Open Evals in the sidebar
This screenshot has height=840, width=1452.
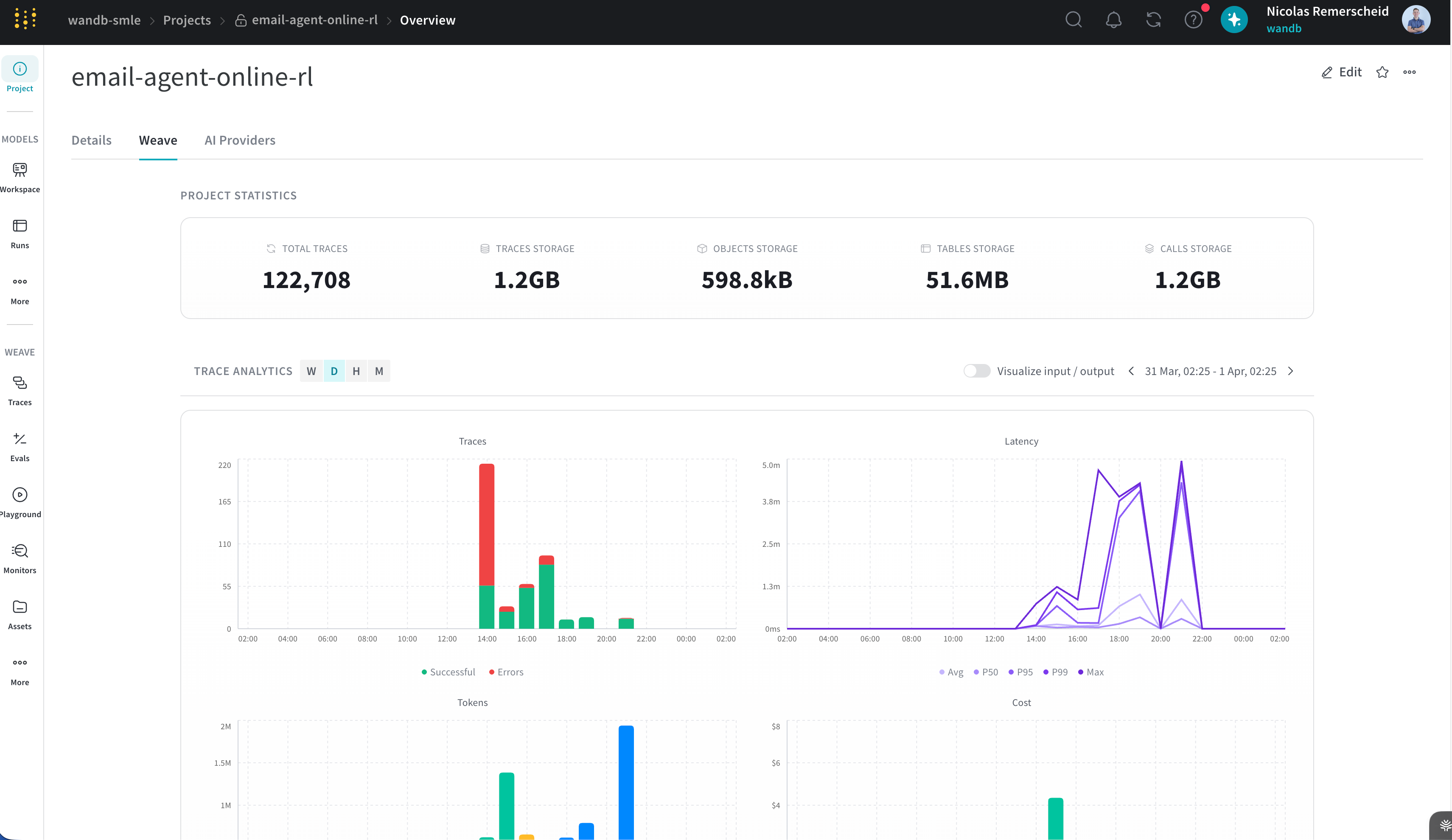pos(20,447)
